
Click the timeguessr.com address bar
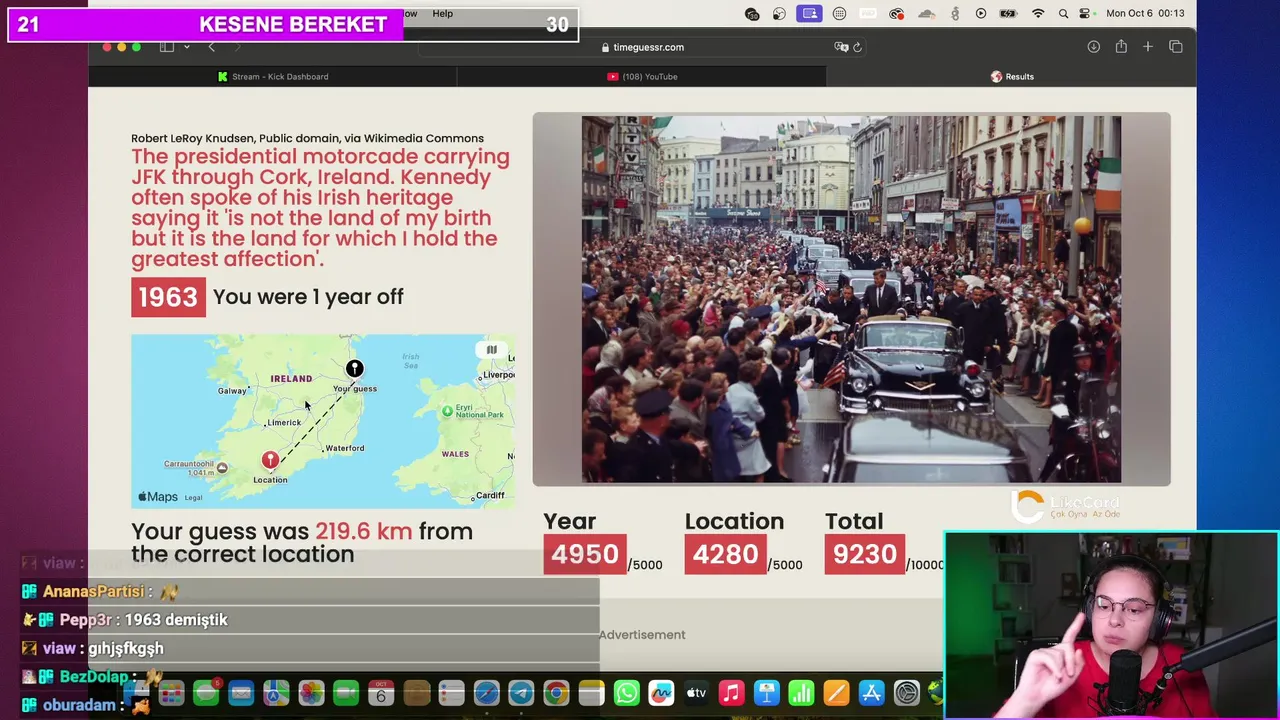pyautogui.click(x=642, y=47)
